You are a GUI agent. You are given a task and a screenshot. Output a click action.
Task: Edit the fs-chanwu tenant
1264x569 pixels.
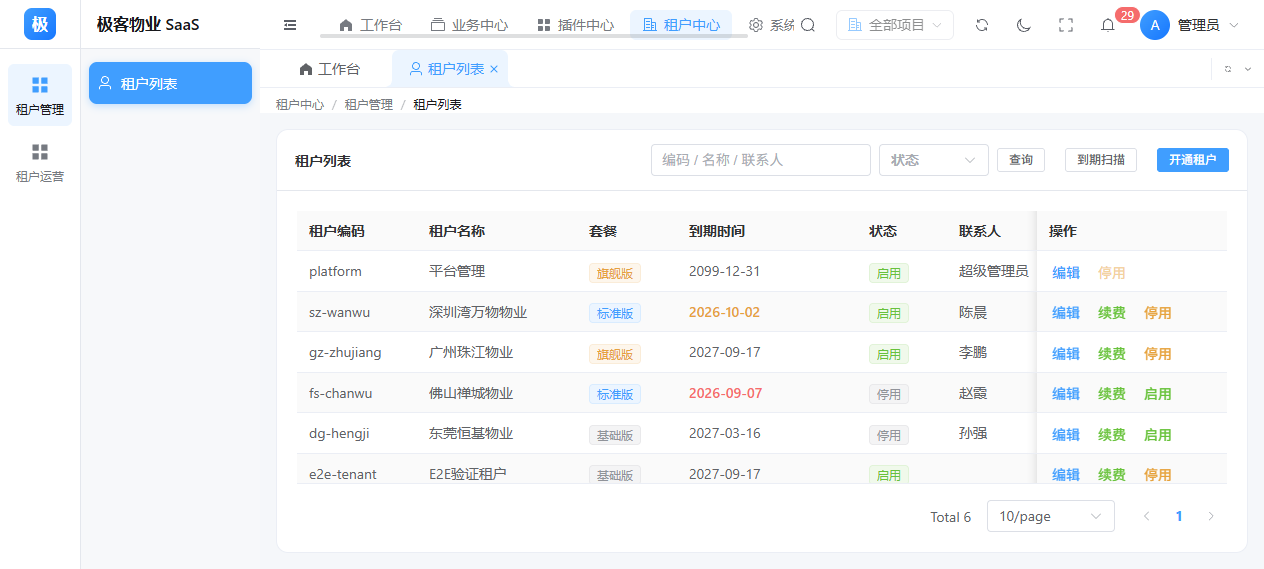point(1066,394)
